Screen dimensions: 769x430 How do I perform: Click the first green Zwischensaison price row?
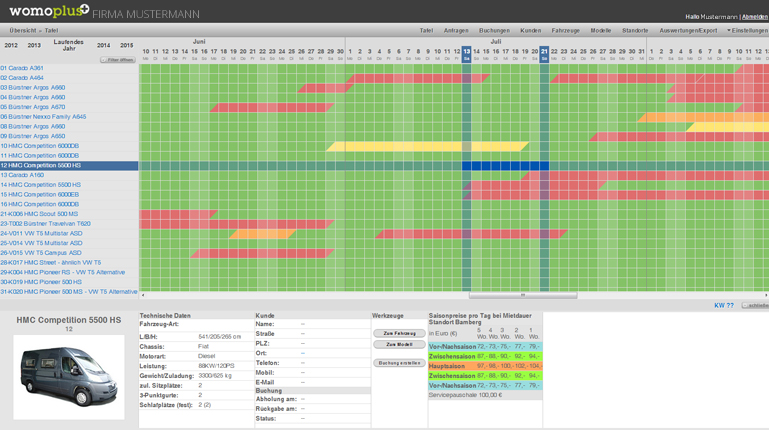486,356
